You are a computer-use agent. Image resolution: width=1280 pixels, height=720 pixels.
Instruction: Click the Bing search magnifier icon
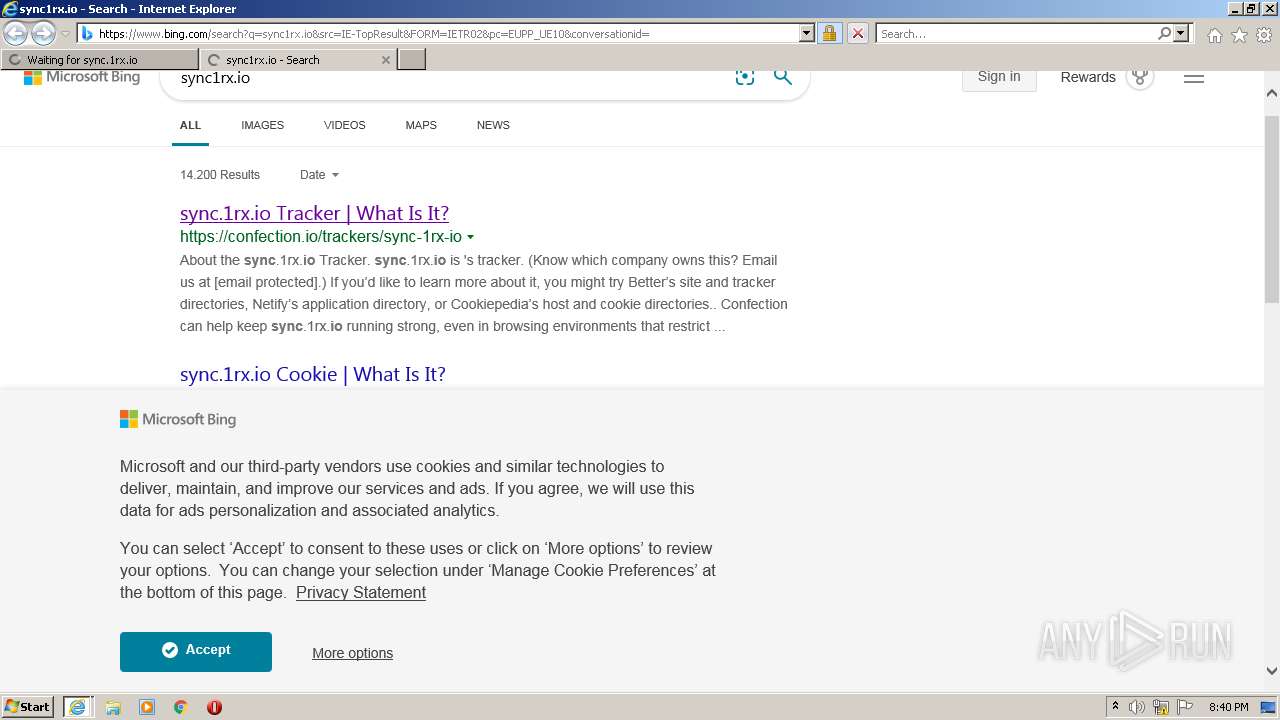pyautogui.click(x=783, y=77)
